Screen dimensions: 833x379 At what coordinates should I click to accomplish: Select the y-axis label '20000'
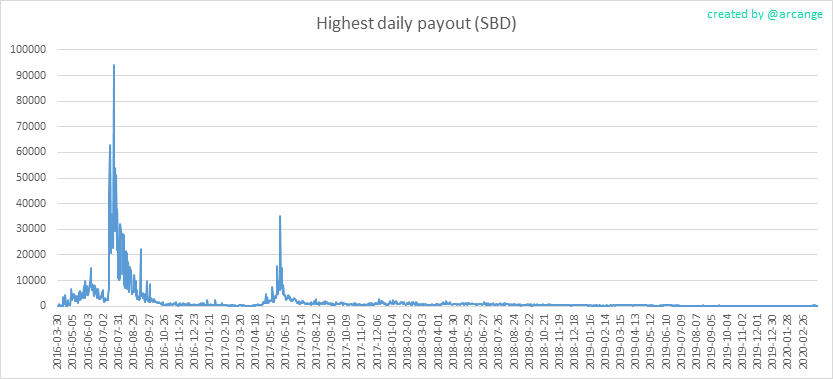click(x=32, y=255)
